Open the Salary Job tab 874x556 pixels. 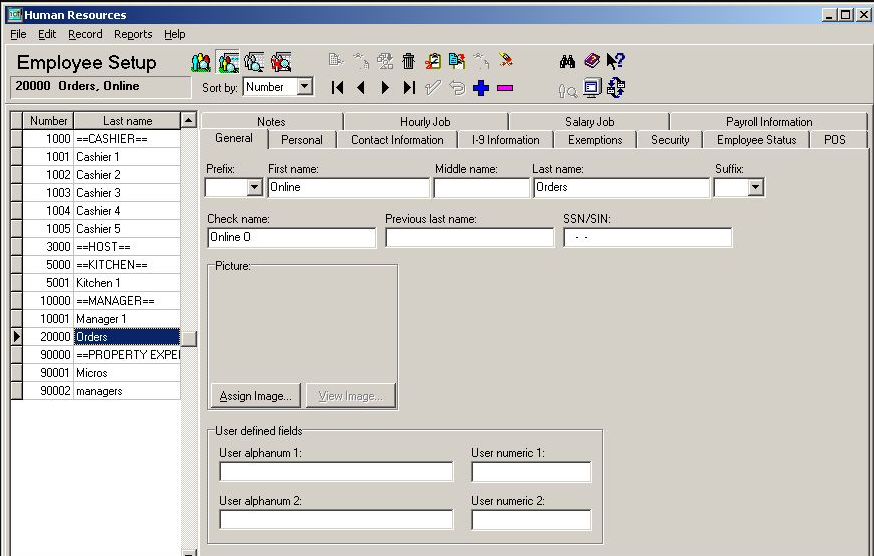pyautogui.click(x=589, y=122)
